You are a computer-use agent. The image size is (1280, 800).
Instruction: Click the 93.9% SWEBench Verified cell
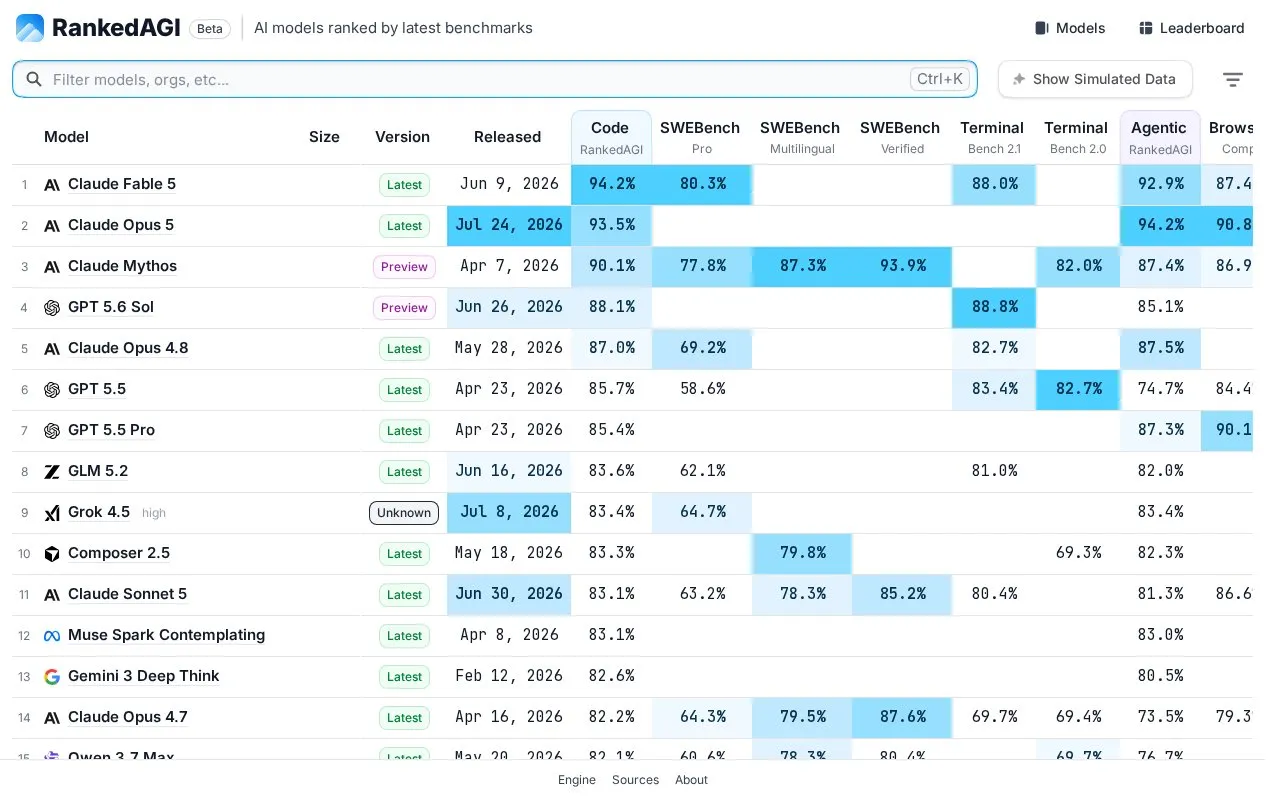(x=902, y=266)
